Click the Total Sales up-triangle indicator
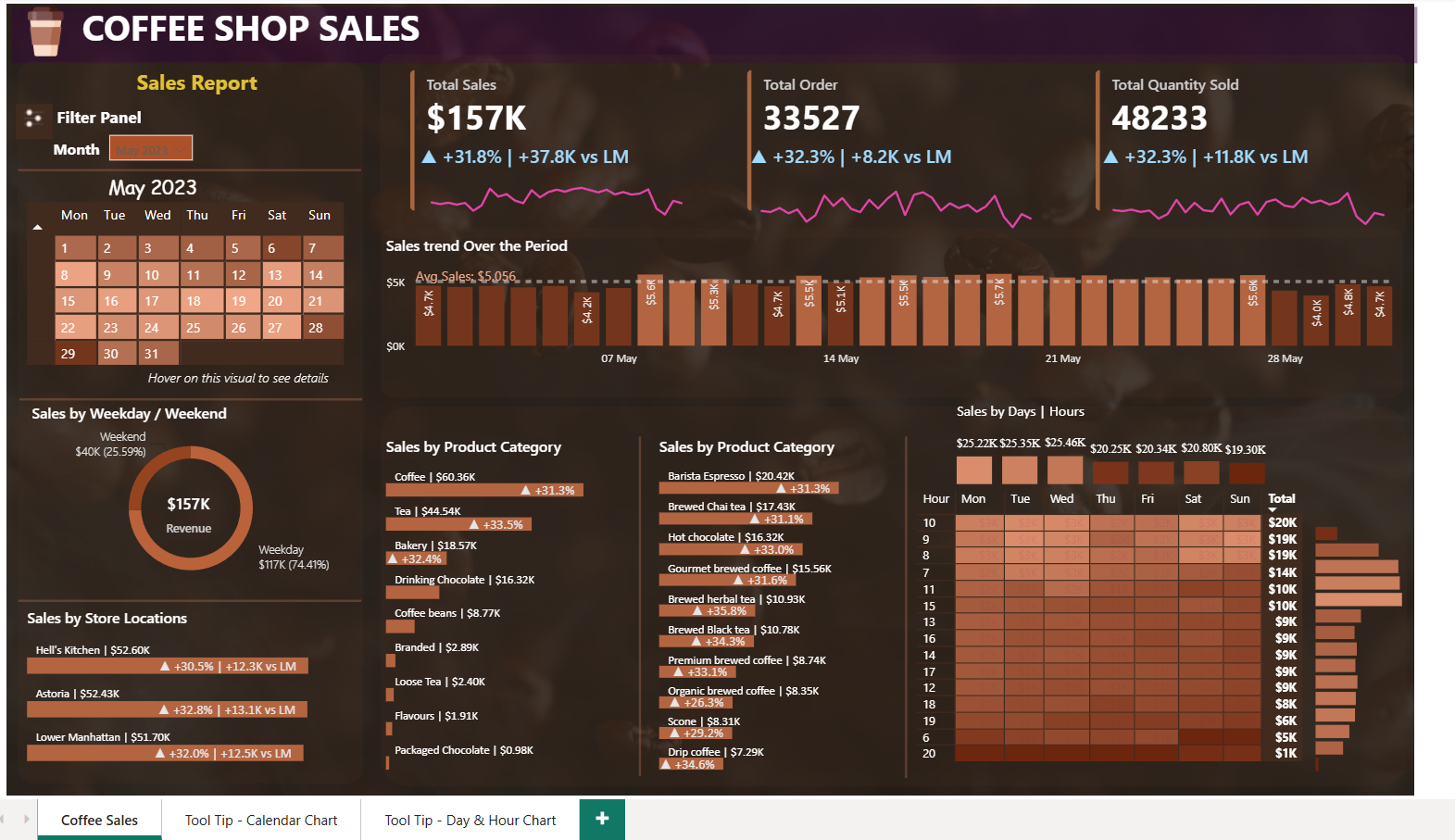 point(429,157)
